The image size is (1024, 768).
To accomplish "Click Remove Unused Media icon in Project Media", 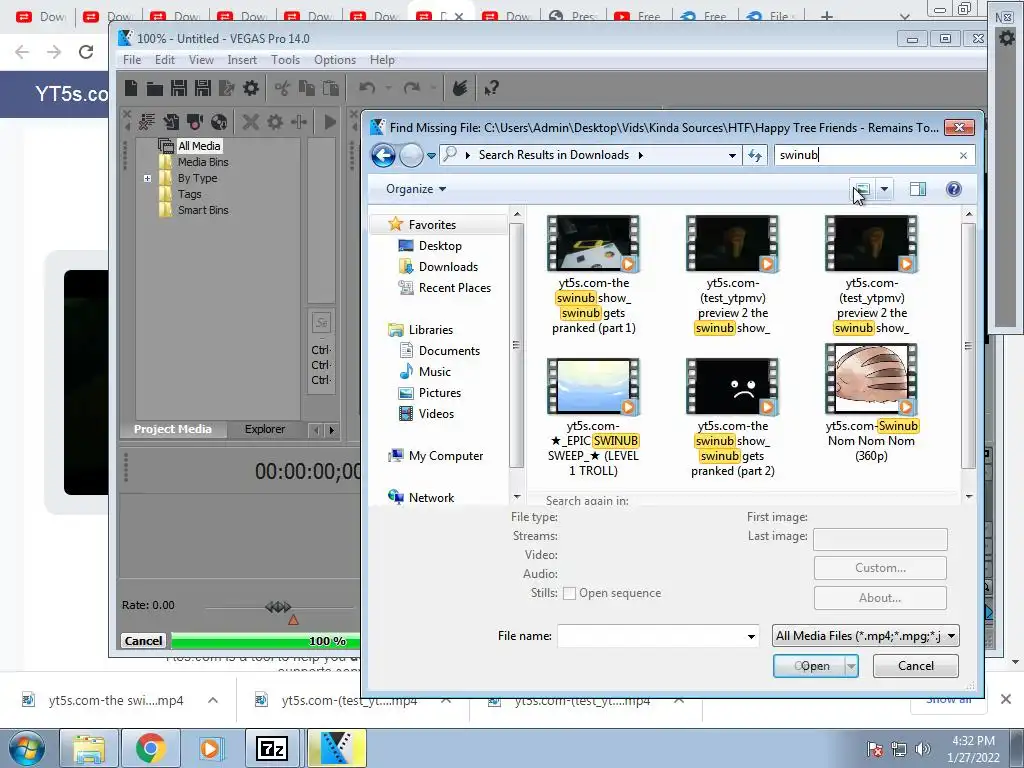I will (x=147, y=121).
